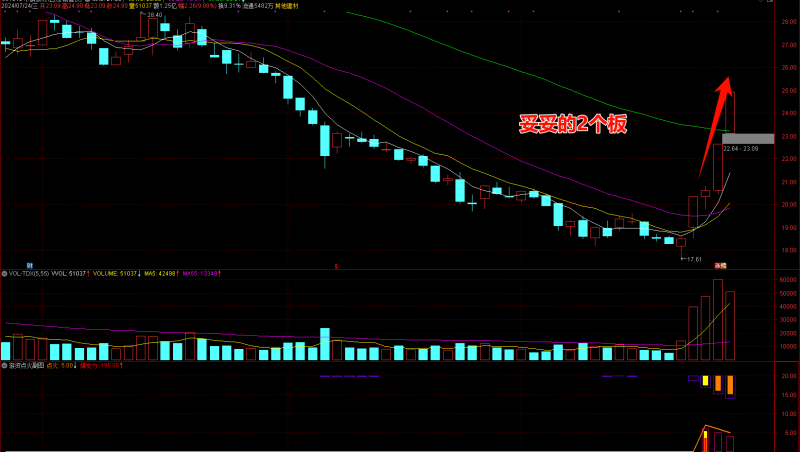Click the 26.00 price axis label
The height and width of the screenshot is (452, 800).
tap(787, 68)
